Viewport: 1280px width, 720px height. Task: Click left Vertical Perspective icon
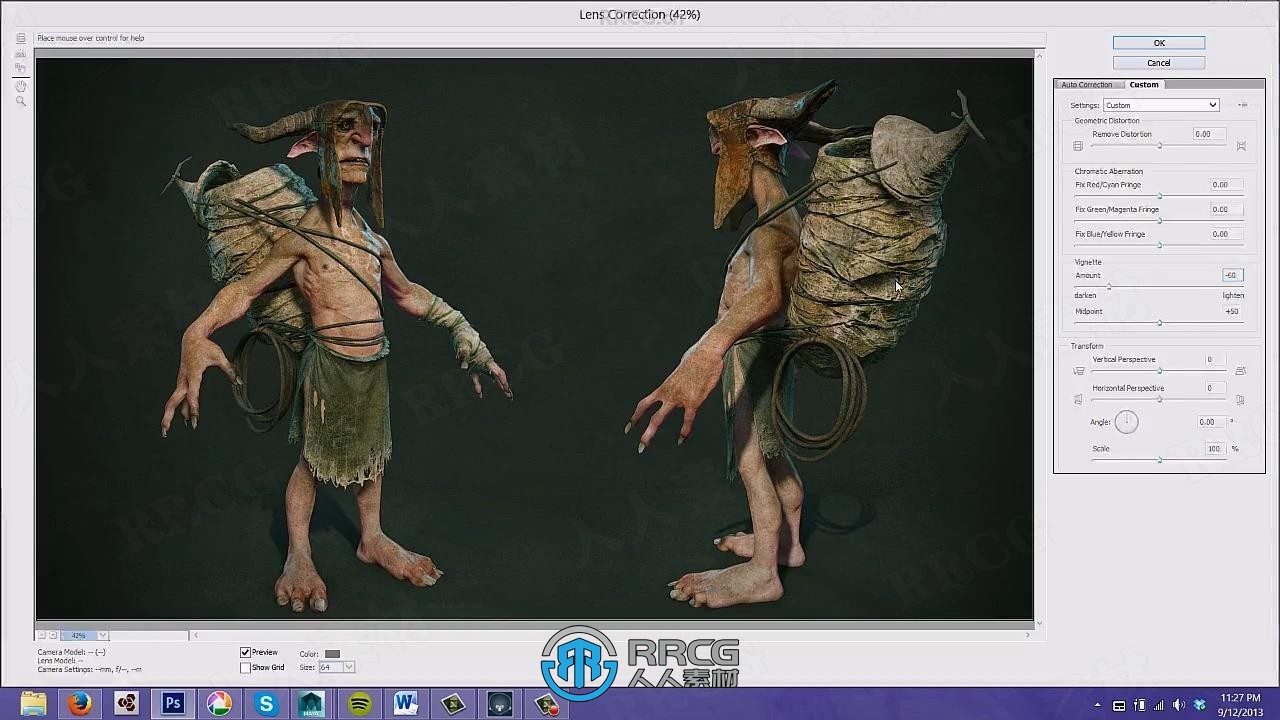pos(1079,371)
